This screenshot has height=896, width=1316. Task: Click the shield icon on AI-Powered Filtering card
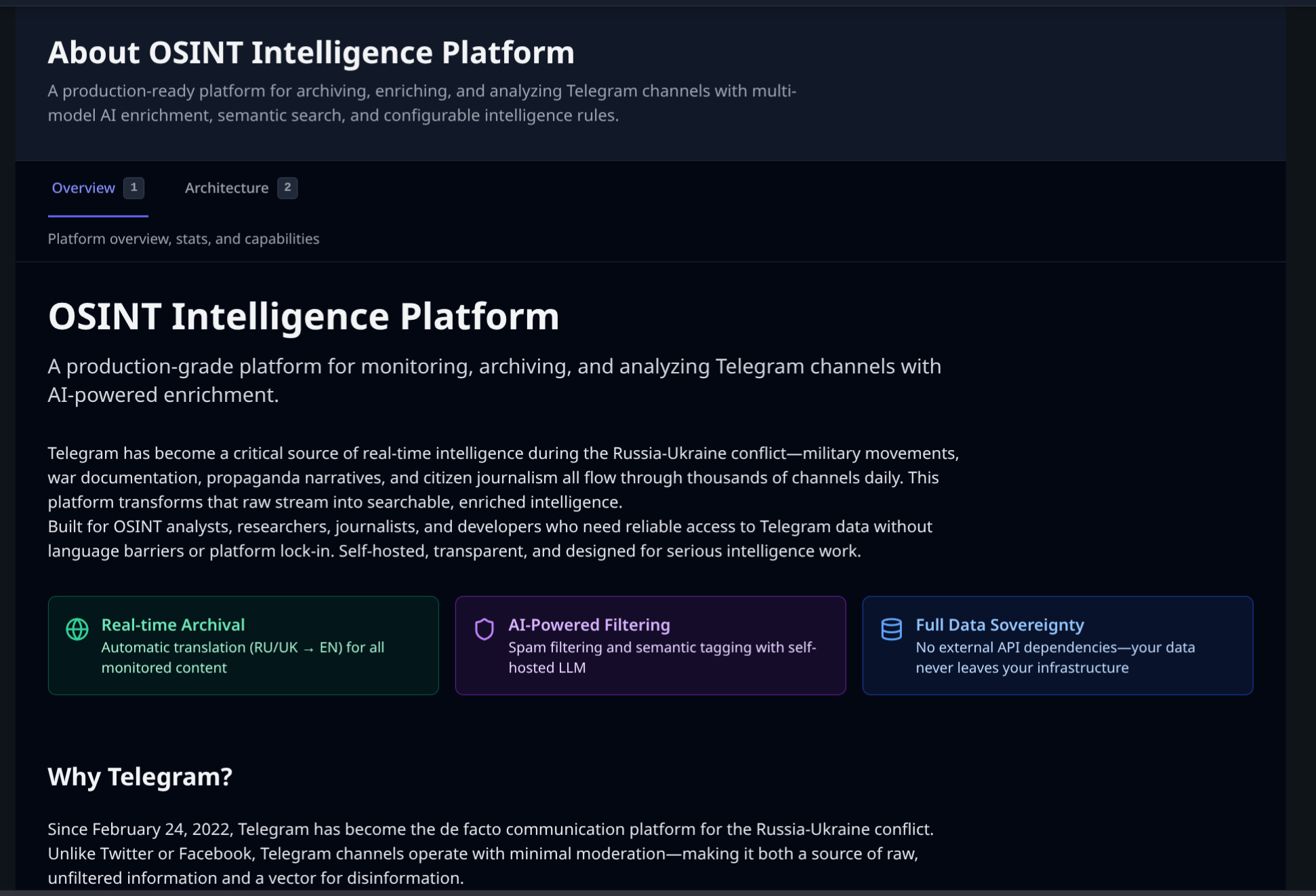pos(484,629)
